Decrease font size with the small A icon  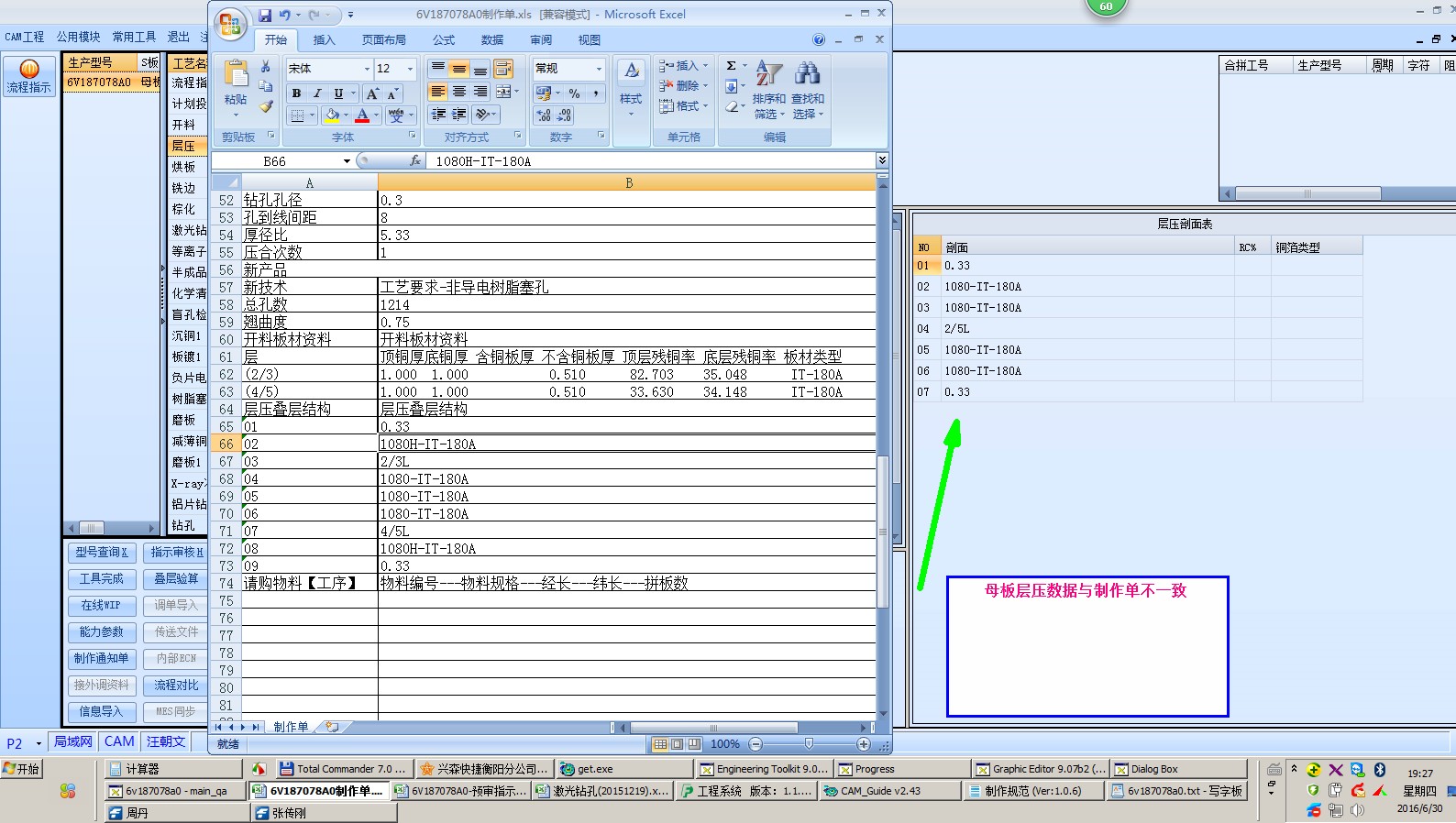tap(392, 93)
